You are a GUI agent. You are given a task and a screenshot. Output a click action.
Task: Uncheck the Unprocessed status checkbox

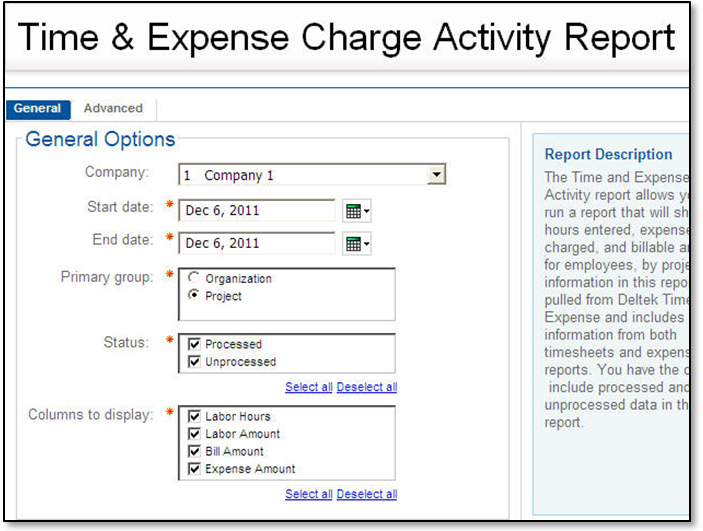click(195, 362)
